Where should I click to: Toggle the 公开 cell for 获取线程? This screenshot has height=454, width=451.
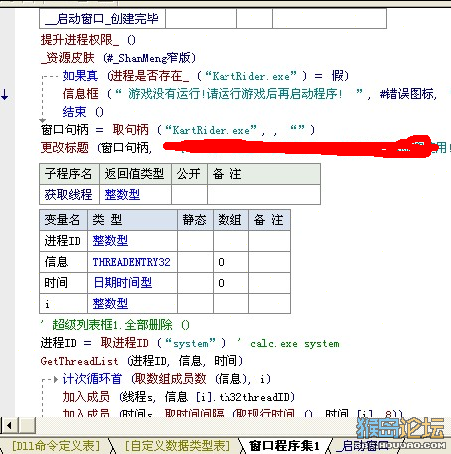(x=189, y=195)
